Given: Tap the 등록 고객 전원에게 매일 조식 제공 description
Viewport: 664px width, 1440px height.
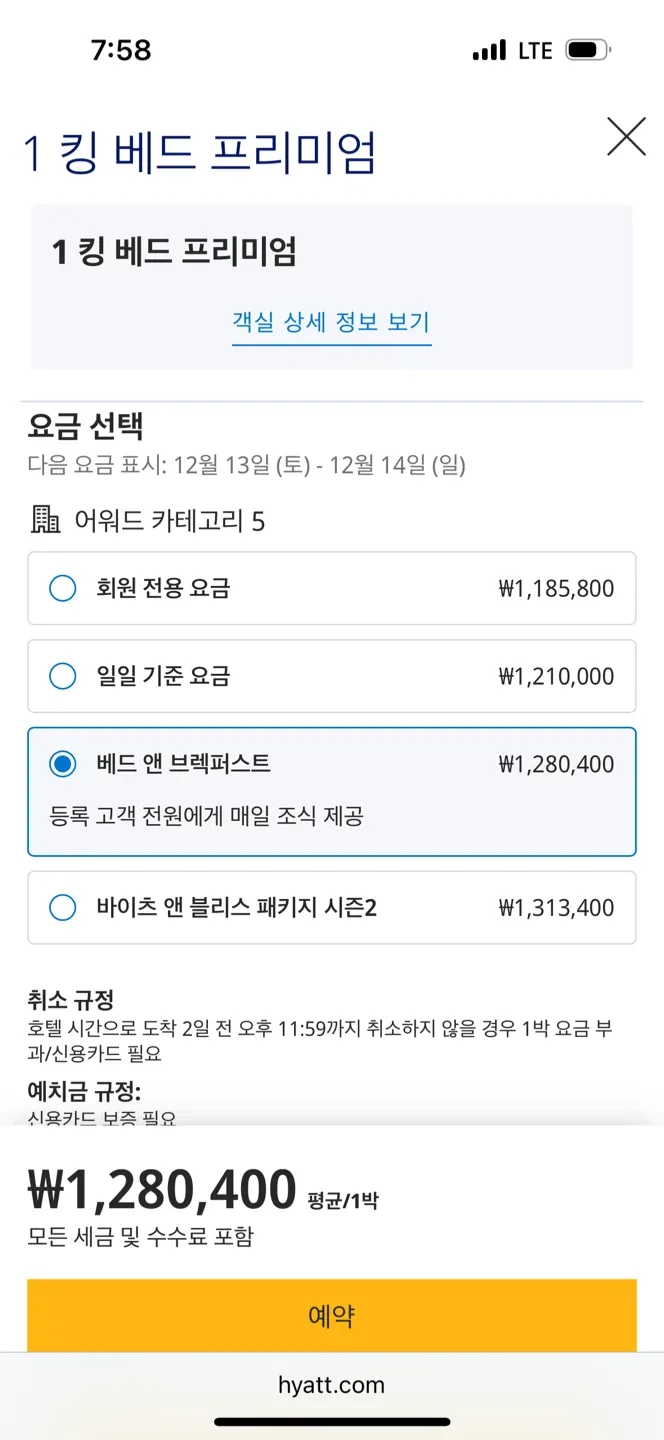Looking at the screenshot, I should point(207,816).
